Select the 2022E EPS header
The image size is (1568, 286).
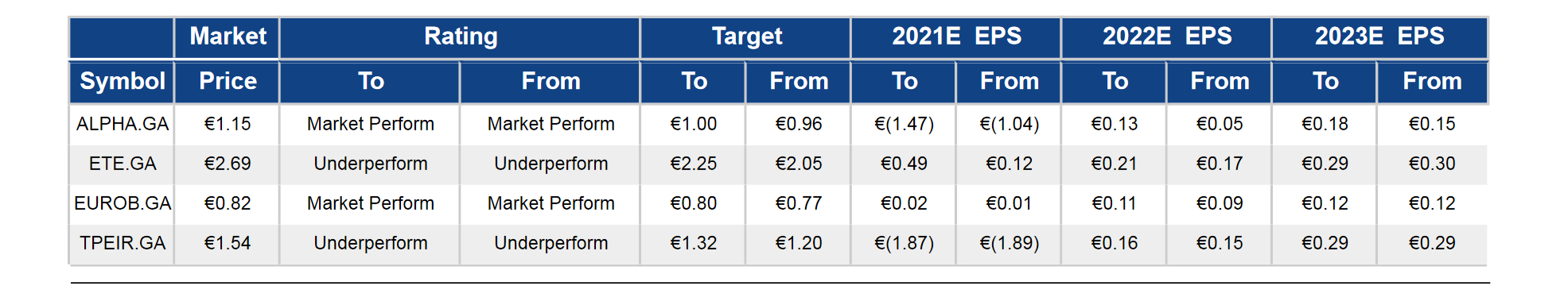(x=1166, y=37)
